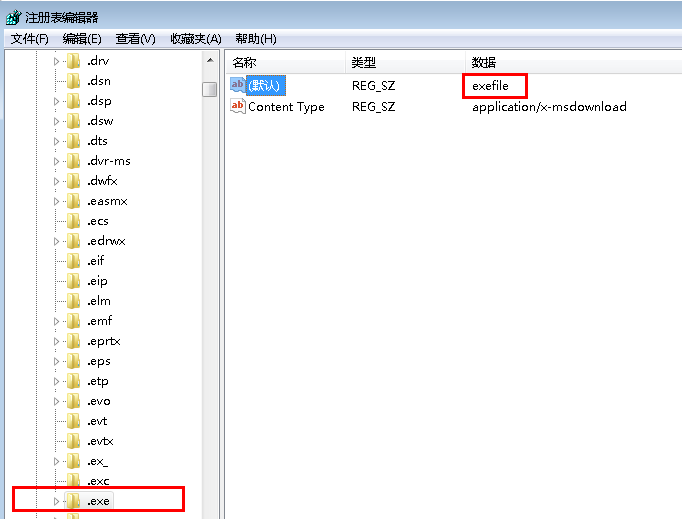
Task: Expand the .easmx tree node
Action: coord(57,201)
